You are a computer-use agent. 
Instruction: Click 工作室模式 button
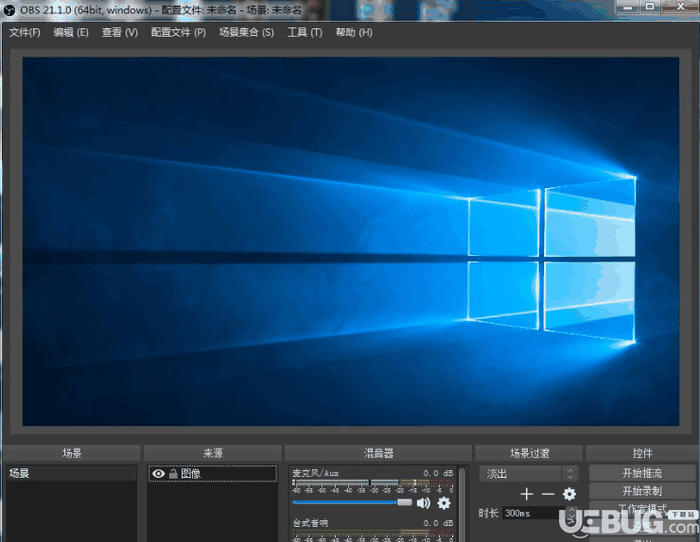[642, 509]
